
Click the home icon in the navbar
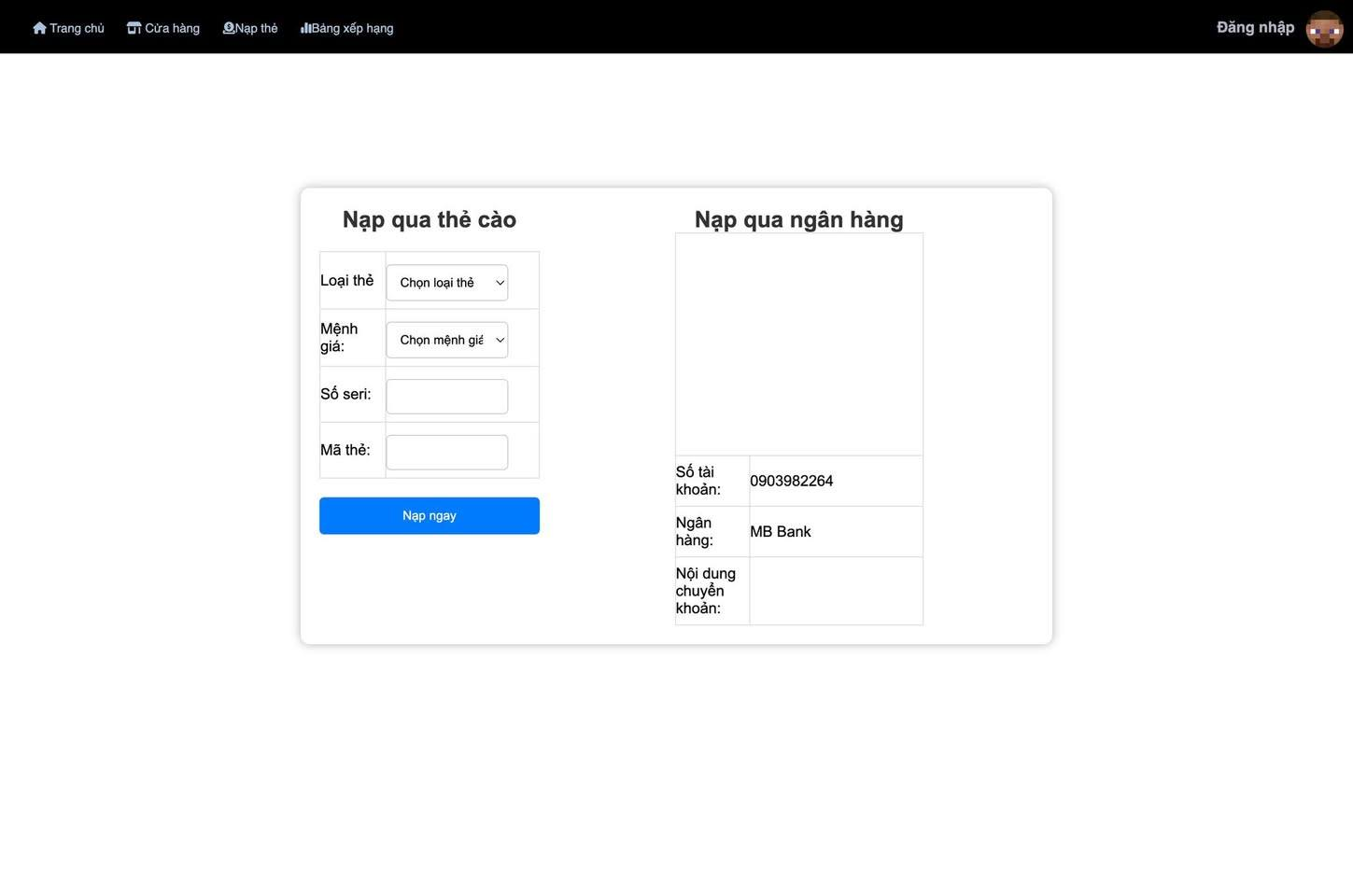39,28
